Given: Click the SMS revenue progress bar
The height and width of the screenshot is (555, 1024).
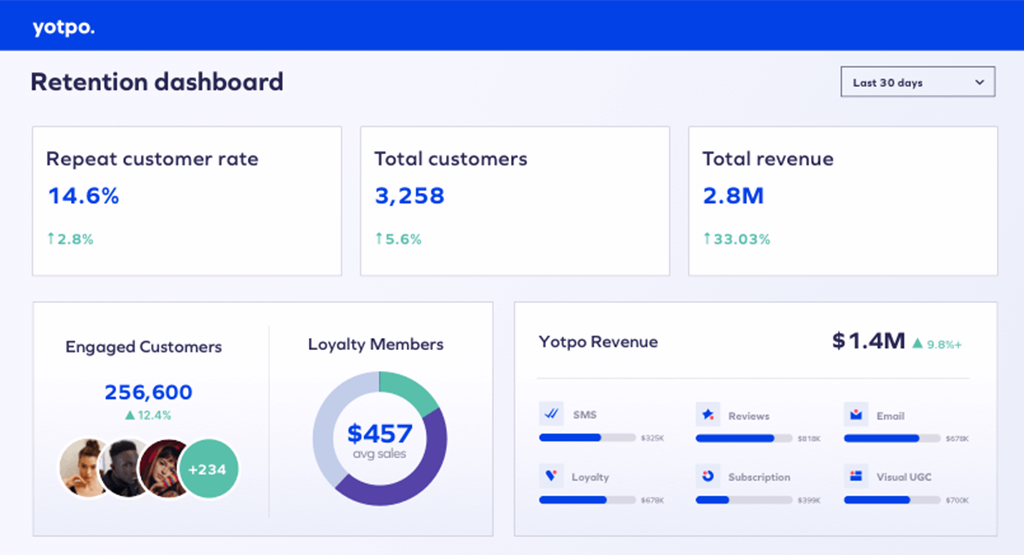Looking at the screenshot, I should click(x=587, y=437).
